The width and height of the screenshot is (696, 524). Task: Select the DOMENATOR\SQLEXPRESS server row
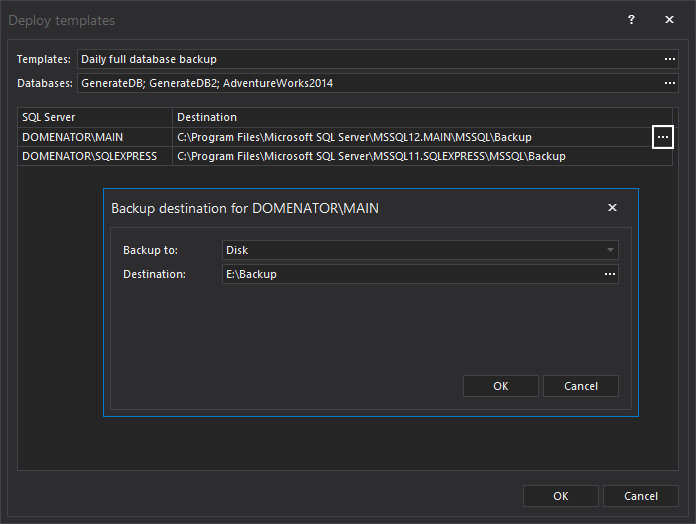(x=95, y=156)
